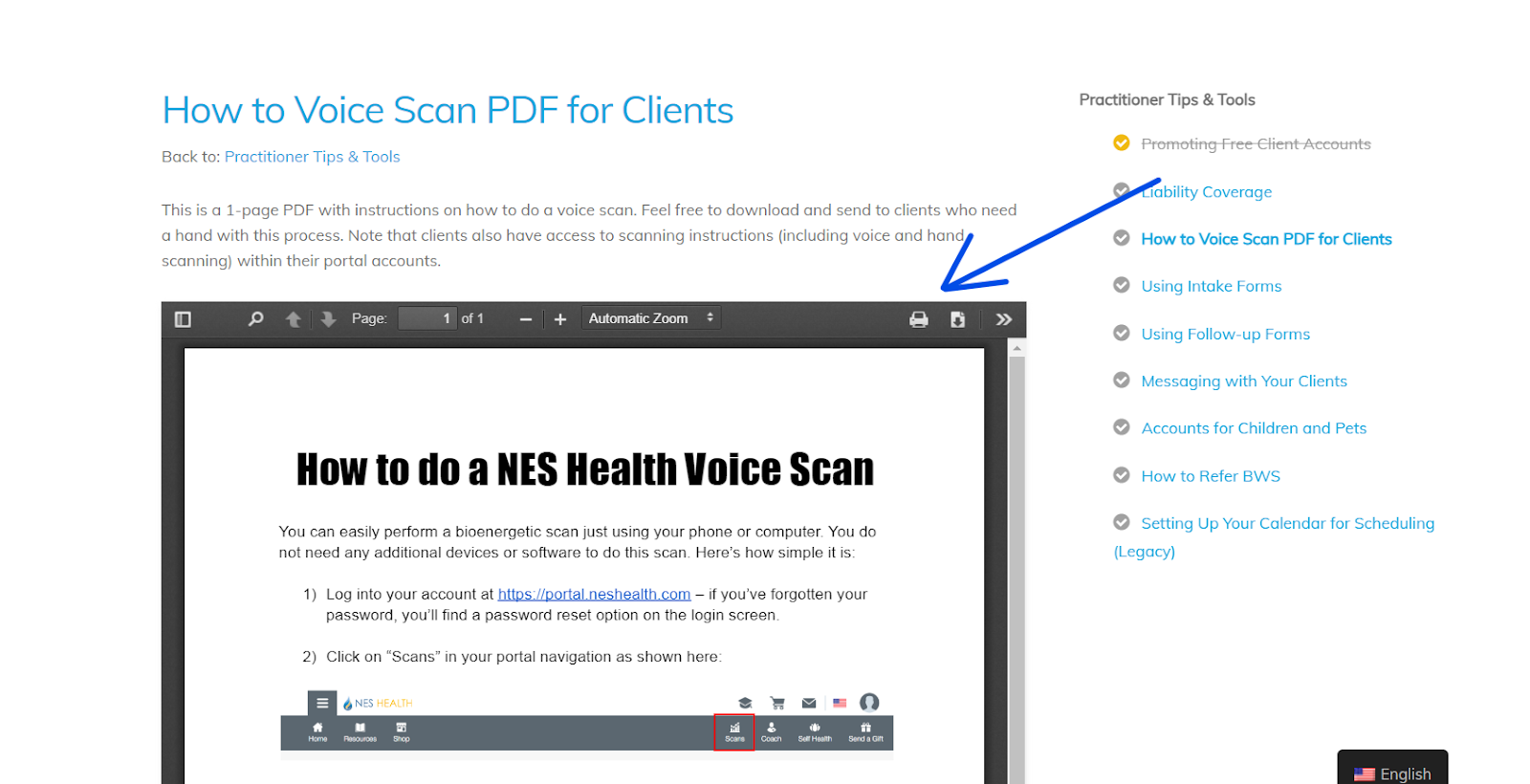
Task: Open the Automatic Zoom dropdown
Action: pyautogui.click(x=651, y=318)
